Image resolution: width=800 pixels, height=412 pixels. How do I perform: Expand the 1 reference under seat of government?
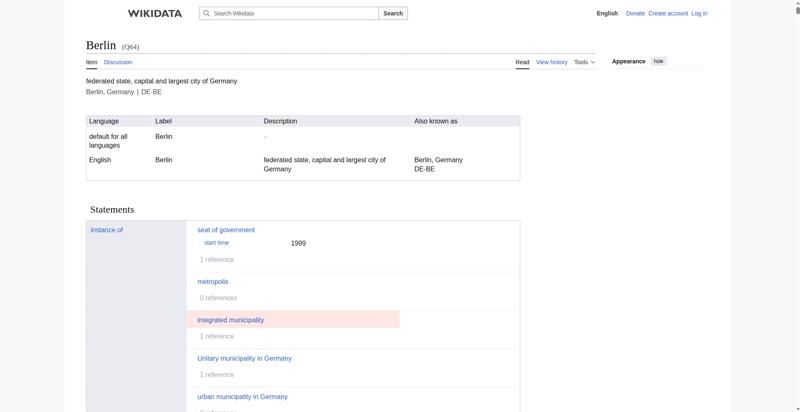pos(216,259)
